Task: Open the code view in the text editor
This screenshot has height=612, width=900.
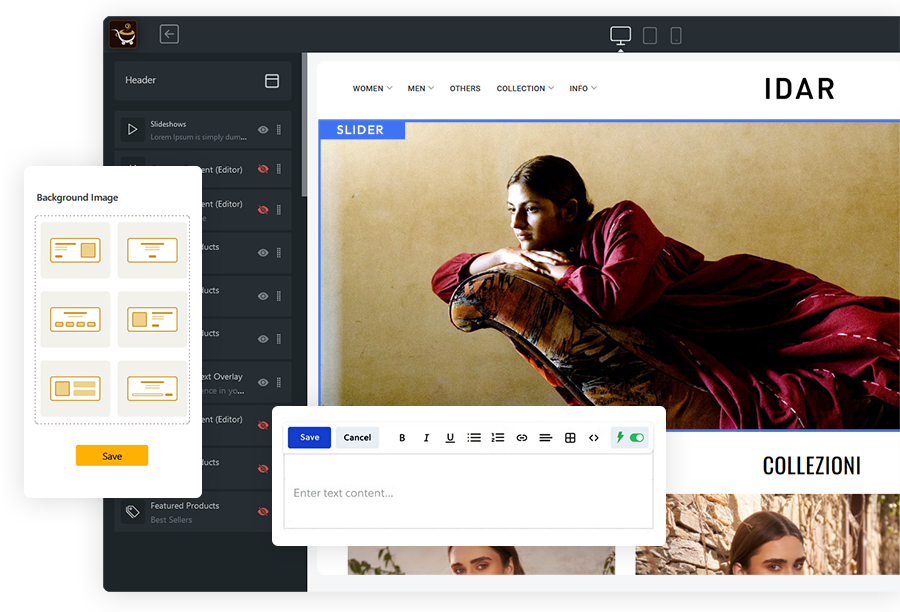Action: point(594,438)
